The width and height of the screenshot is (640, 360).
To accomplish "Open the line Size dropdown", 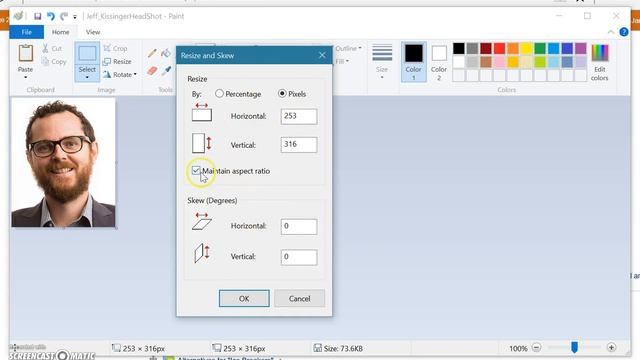I will pos(382,61).
